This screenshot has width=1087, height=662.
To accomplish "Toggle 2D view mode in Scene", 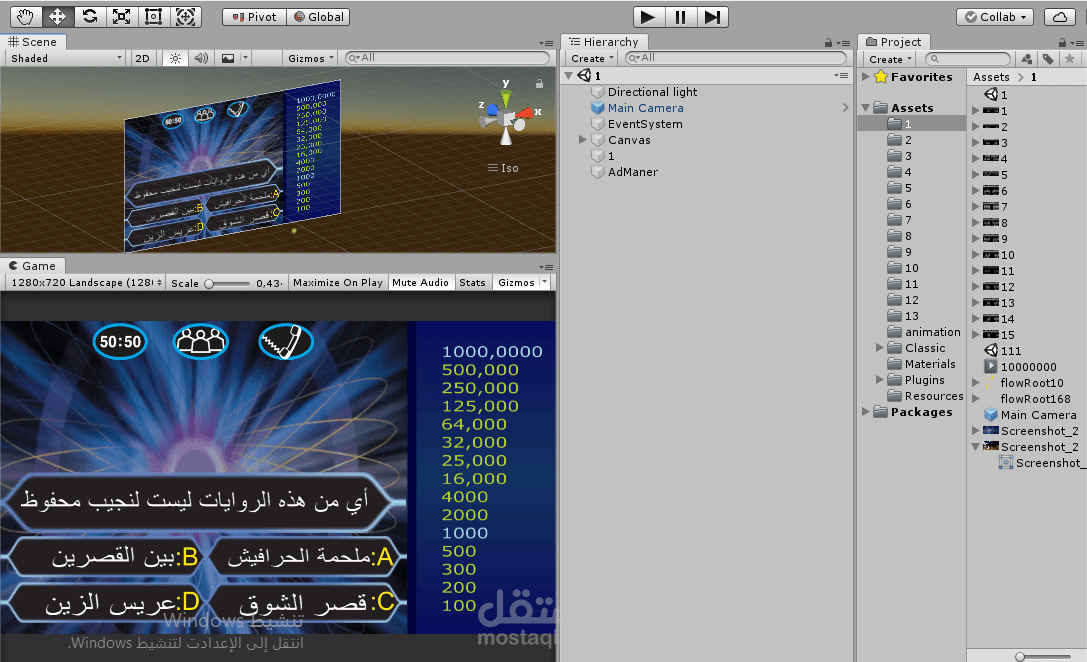I will click(x=143, y=58).
